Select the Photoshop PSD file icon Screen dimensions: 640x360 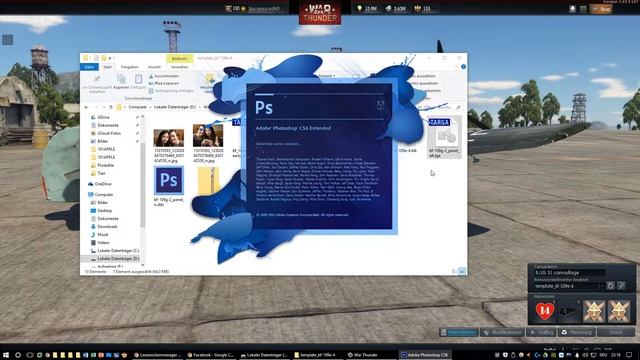[169, 180]
